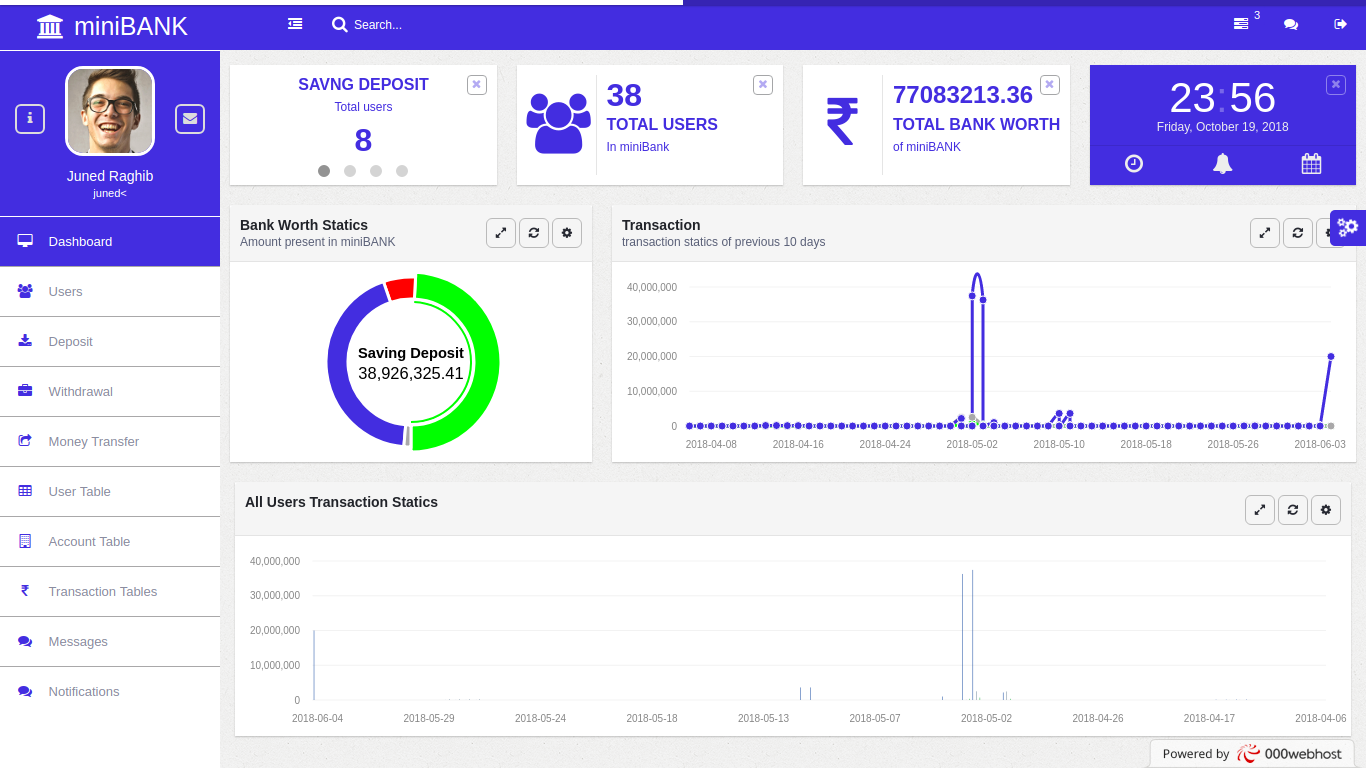The width and height of the screenshot is (1366, 768).
Task: Open Transaction Tables in the sidebar
Action: pos(110,591)
